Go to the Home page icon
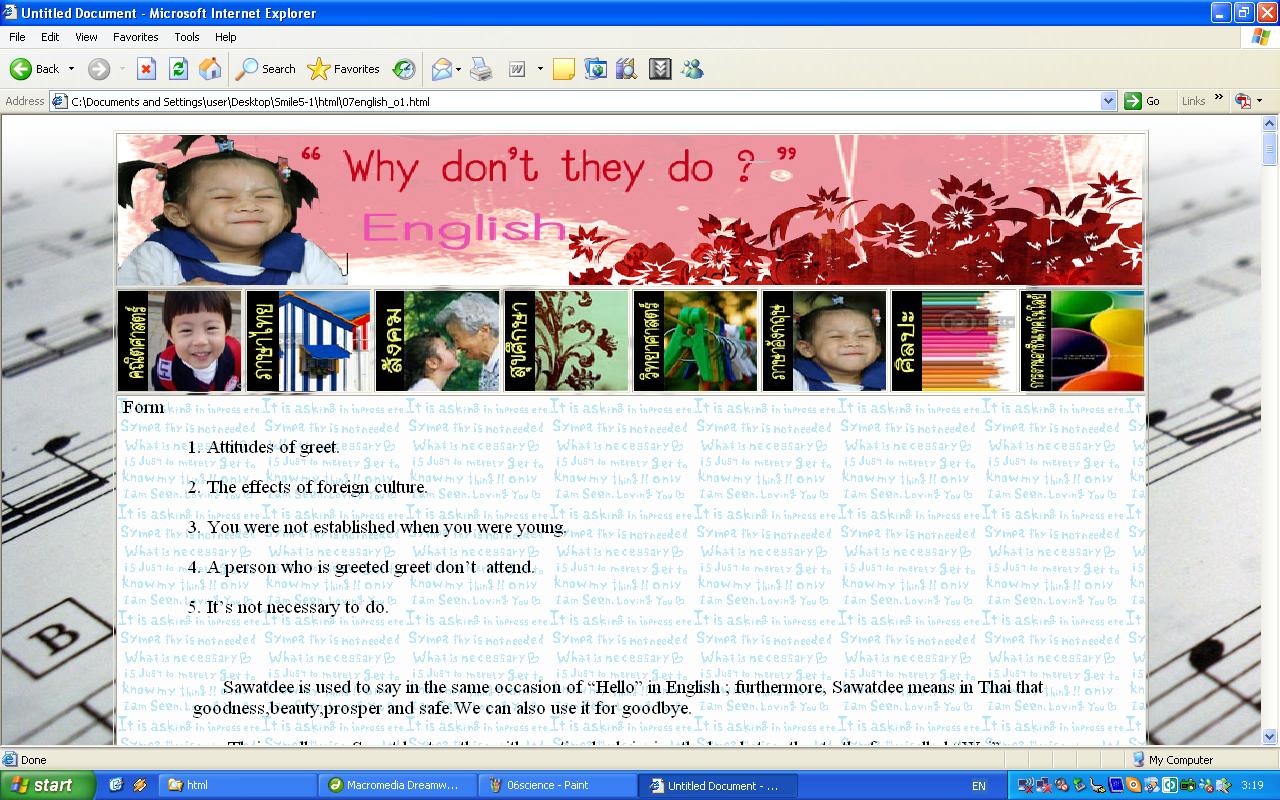The image size is (1280, 800). [x=210, y=69]
